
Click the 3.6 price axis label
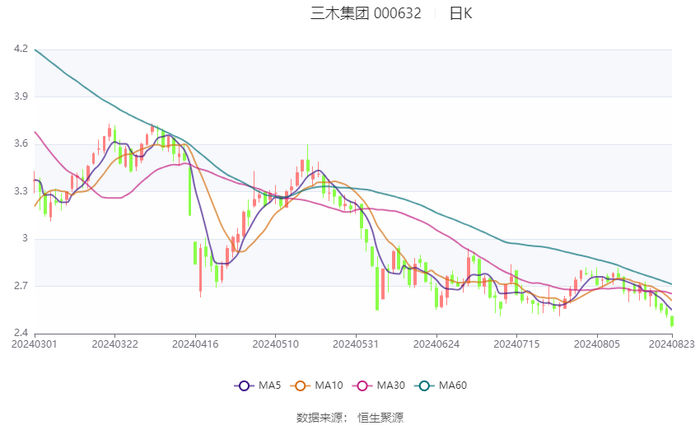(x=21, y=144)
